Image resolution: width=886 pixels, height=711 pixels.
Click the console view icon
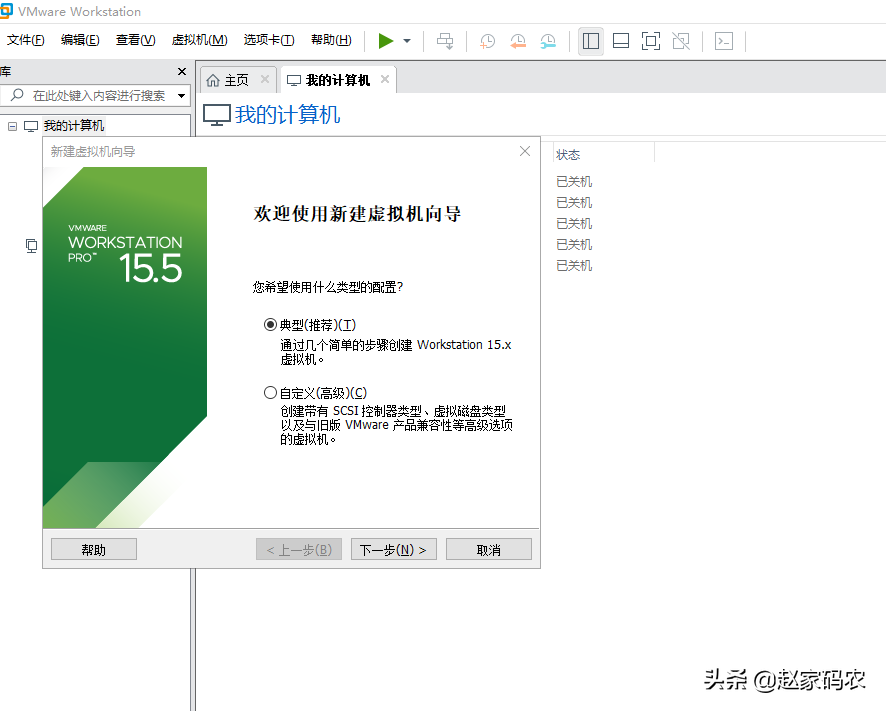pos(724,41)
